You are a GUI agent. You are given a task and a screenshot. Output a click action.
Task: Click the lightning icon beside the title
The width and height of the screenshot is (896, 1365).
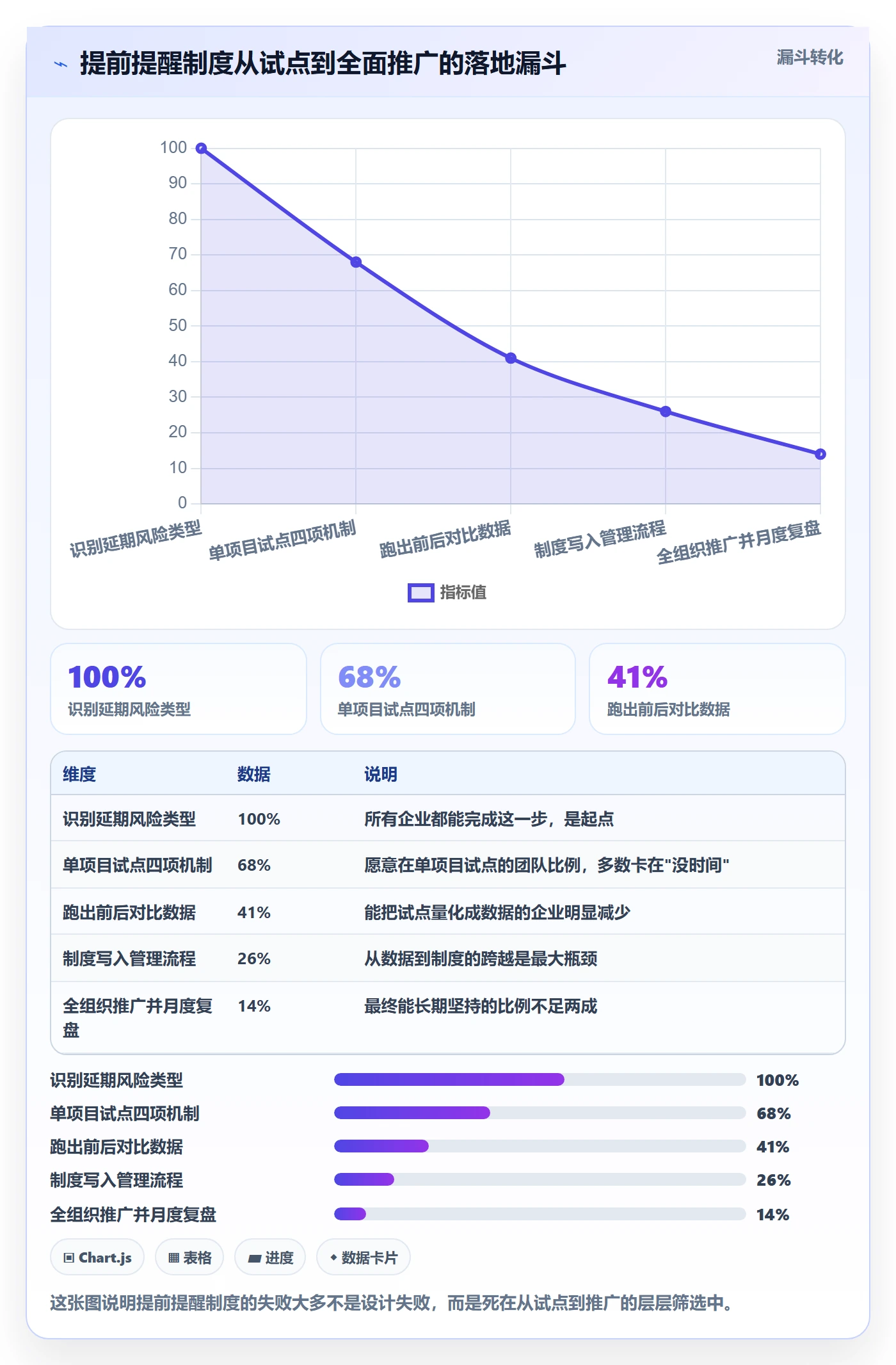tap(61, 64)
